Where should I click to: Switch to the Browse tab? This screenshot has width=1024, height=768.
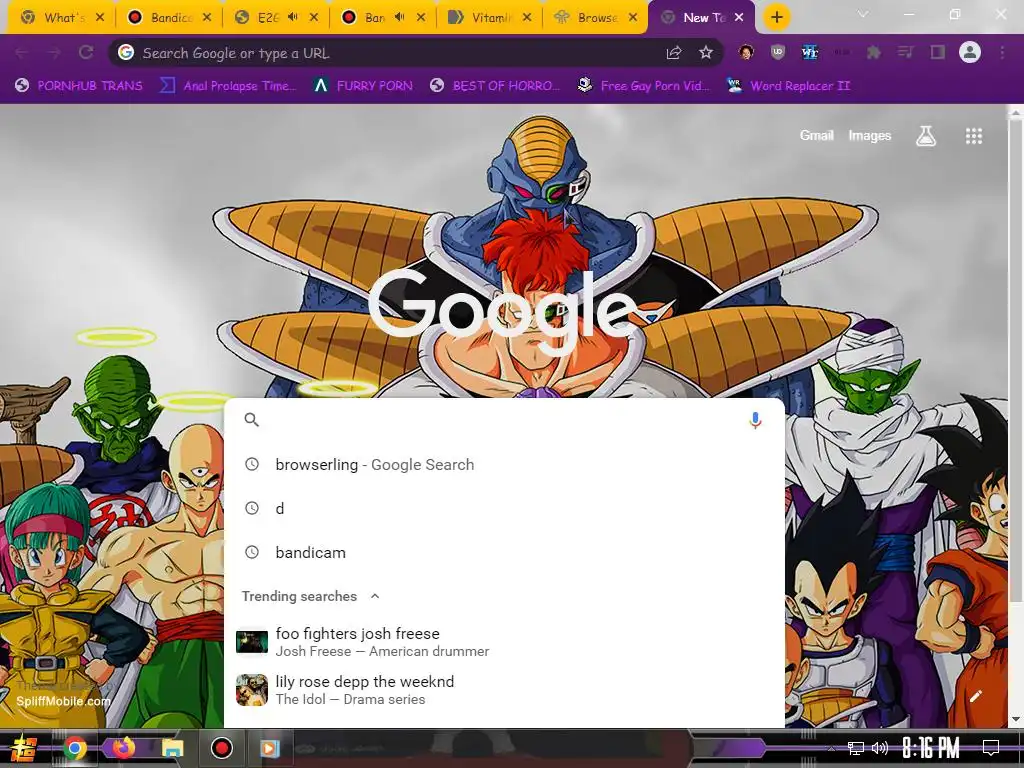594,18
